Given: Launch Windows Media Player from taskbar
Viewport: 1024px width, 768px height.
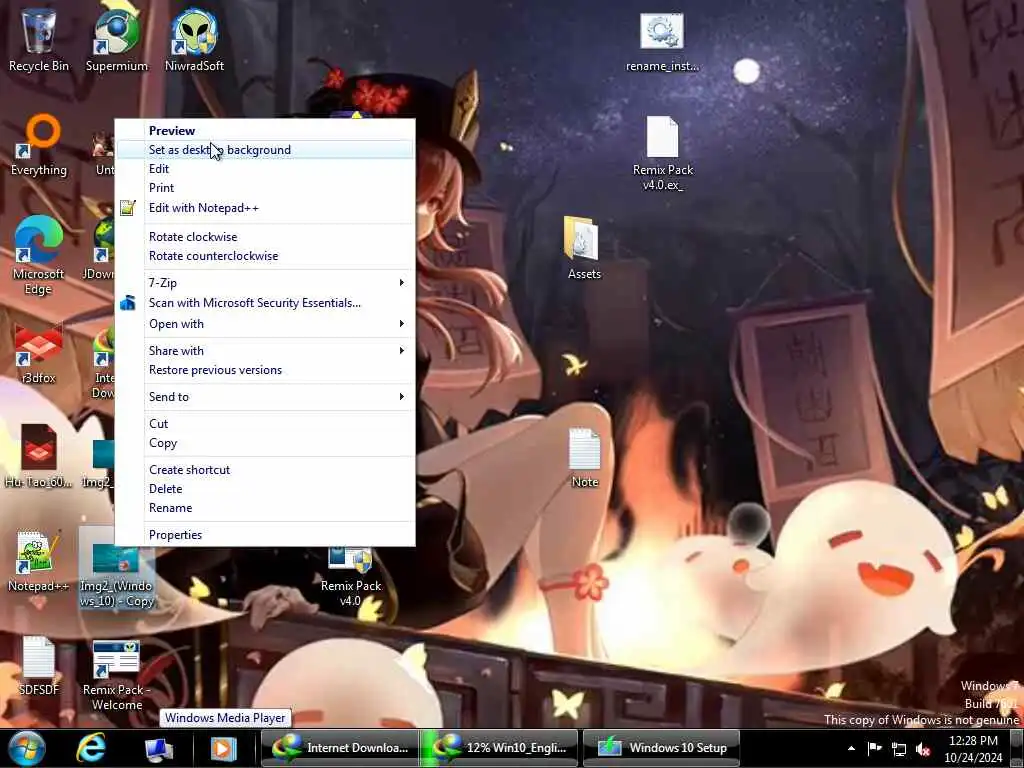Looking at the screenshot, I should click(x=223, y=748).
